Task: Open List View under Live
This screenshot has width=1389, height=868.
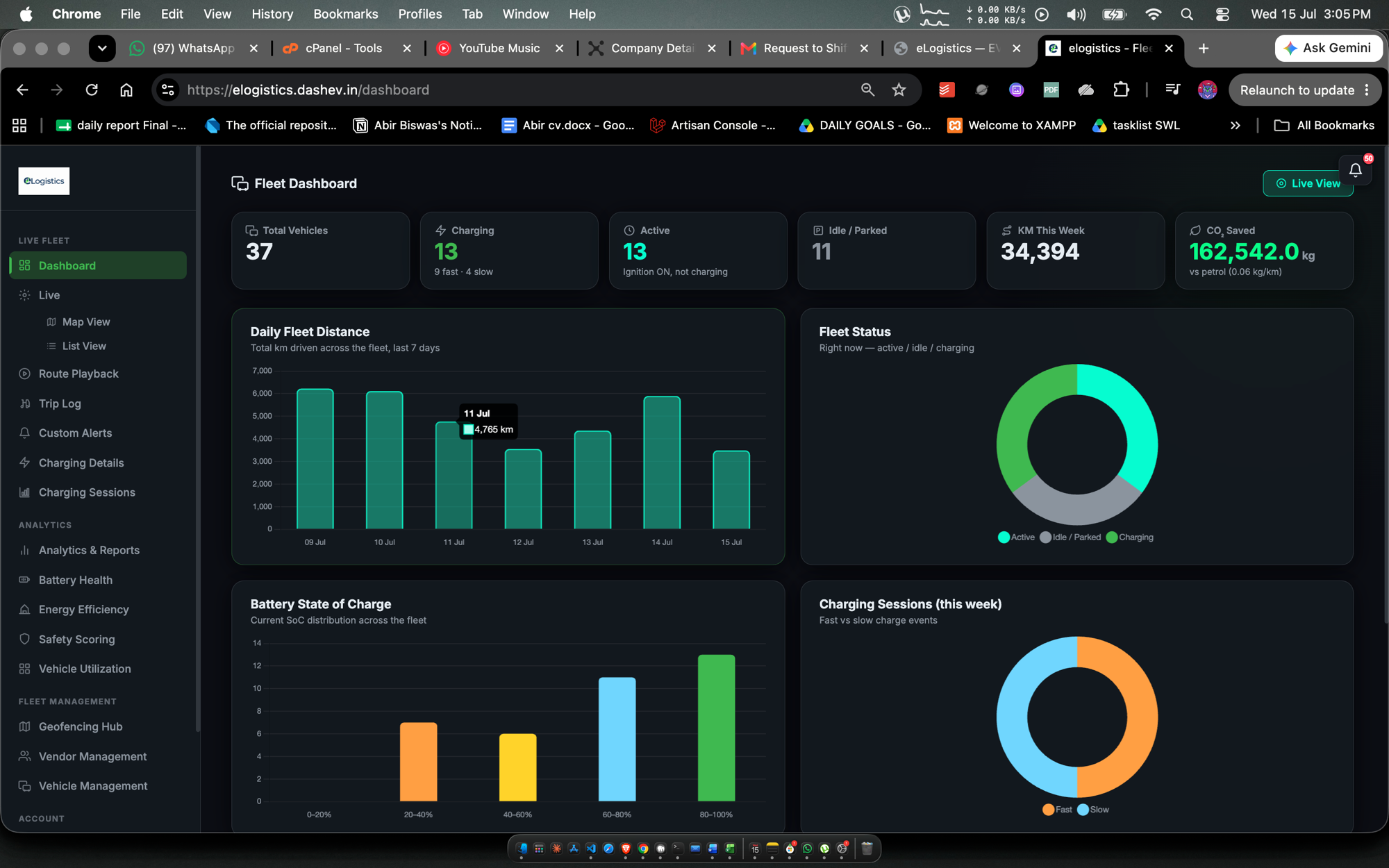Action: 84,346
